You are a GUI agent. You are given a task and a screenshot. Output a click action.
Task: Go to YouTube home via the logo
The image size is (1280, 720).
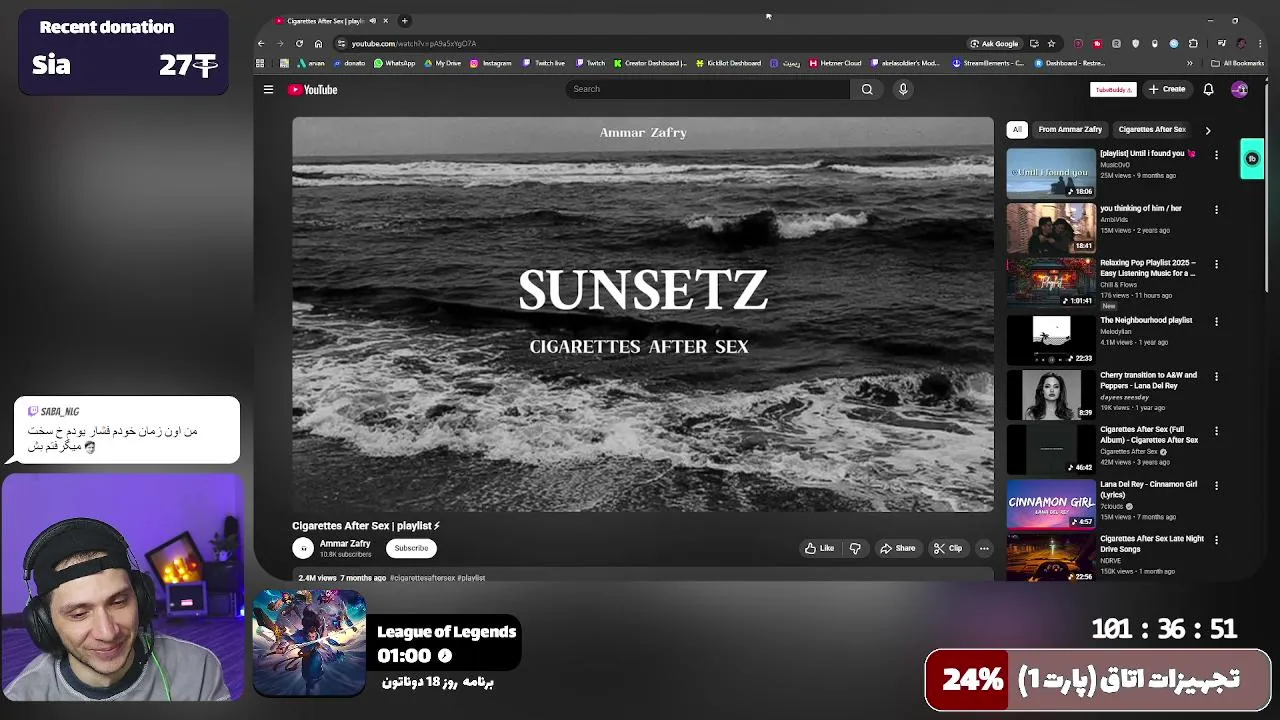[313, 90]
